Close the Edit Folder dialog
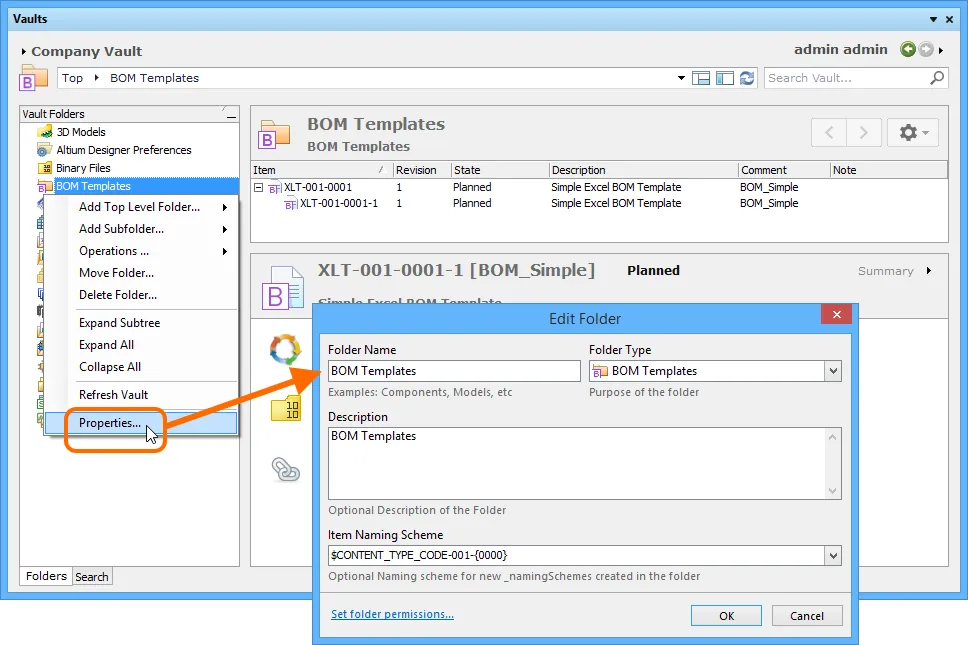Viewport: 968px width, 645px height. (x=837, y=315)
